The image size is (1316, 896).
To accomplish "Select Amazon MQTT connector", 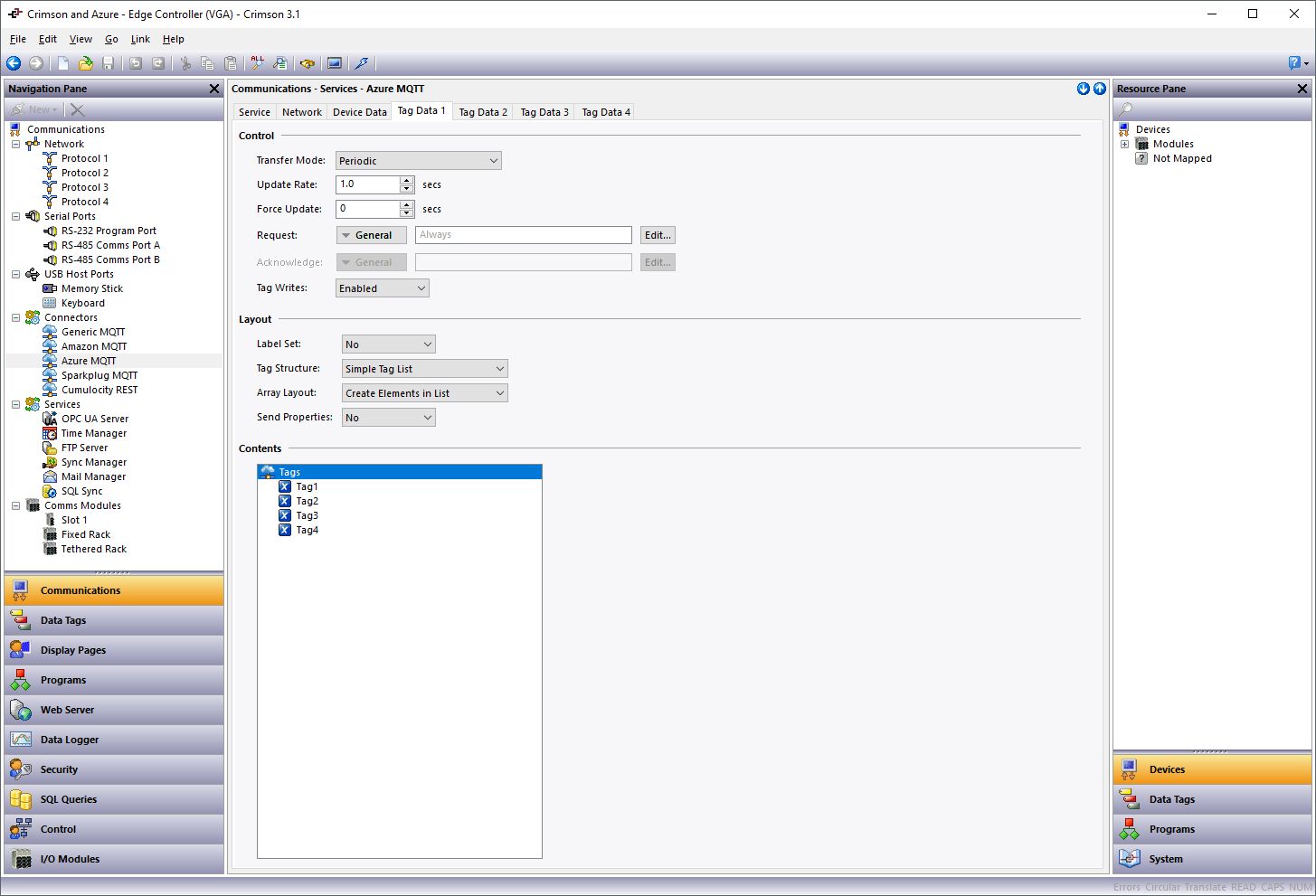I will [x=94, y=346].
